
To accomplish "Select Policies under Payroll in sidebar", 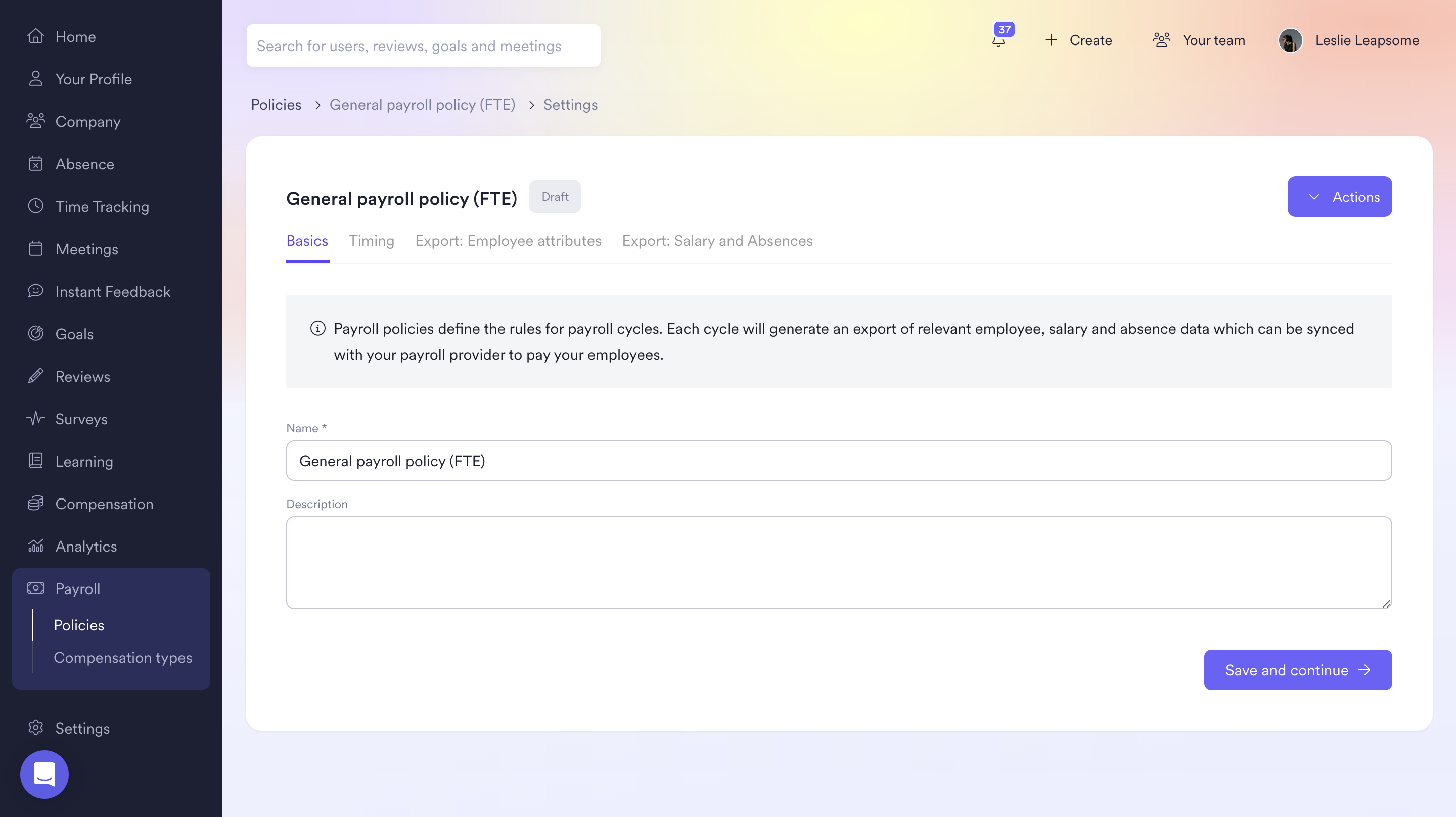I will 79,625.
